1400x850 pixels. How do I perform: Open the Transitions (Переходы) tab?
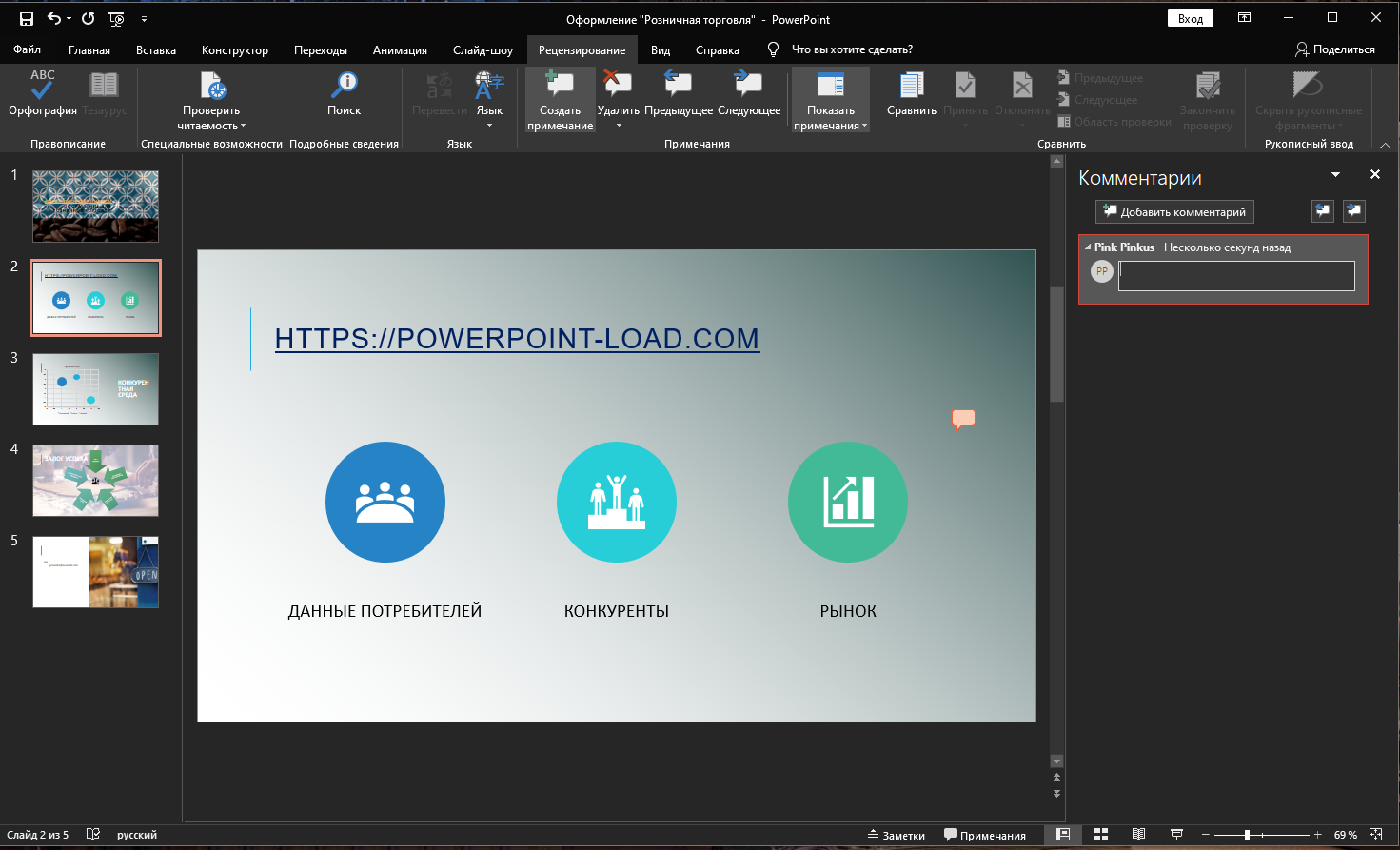point(320,49)
